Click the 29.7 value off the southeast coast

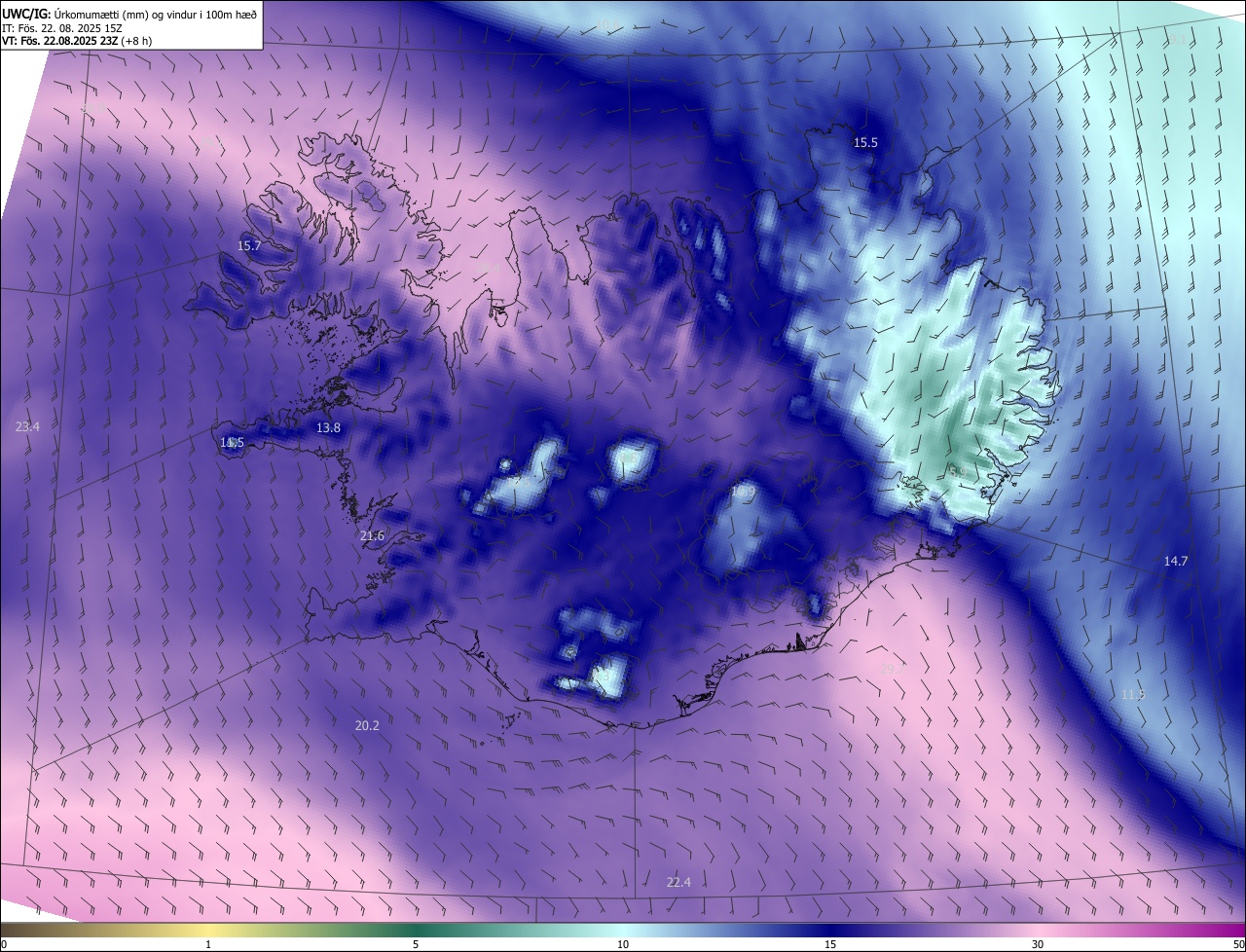(x=892, y=668)
